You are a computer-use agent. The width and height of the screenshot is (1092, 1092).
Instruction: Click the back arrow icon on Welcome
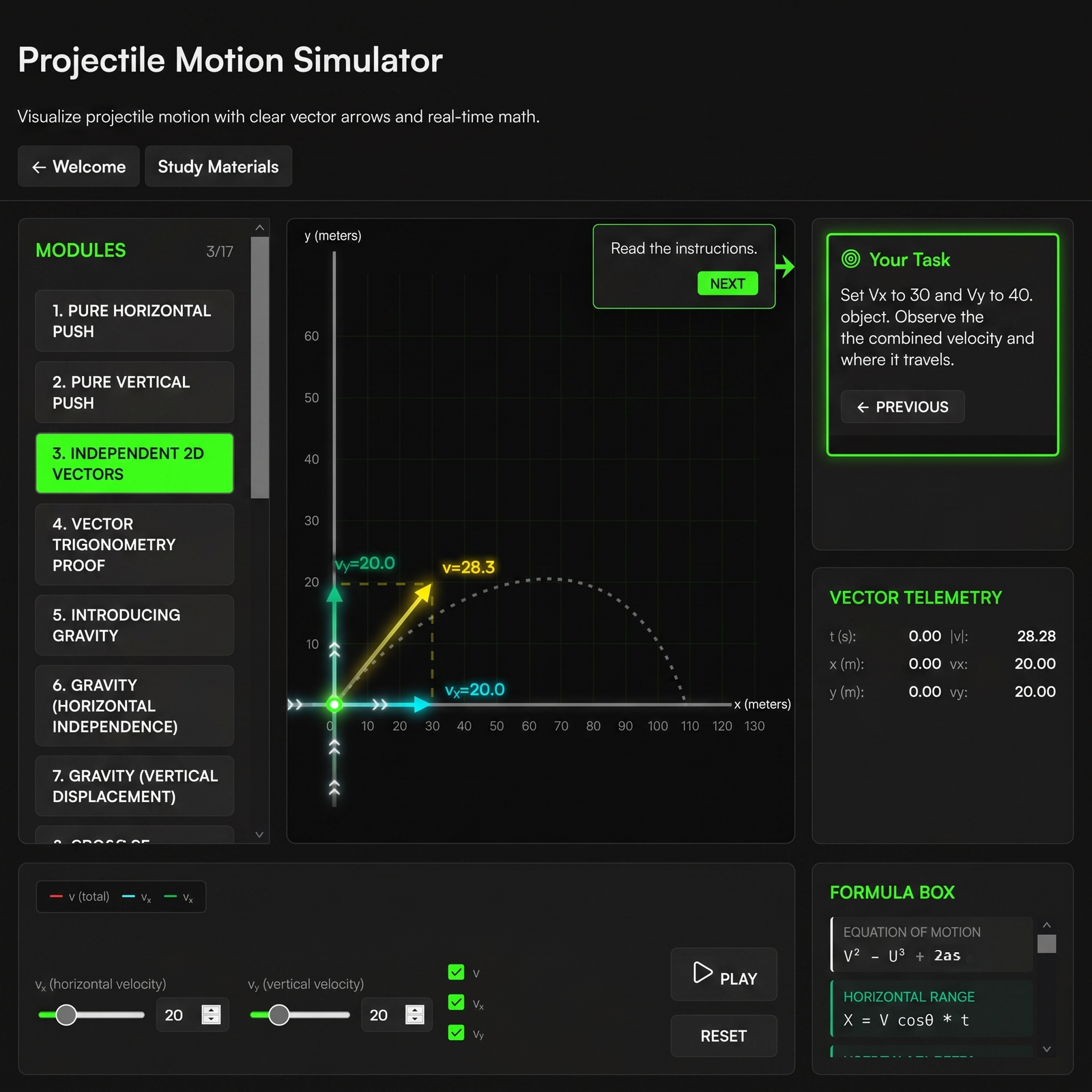tap(39, 167)
